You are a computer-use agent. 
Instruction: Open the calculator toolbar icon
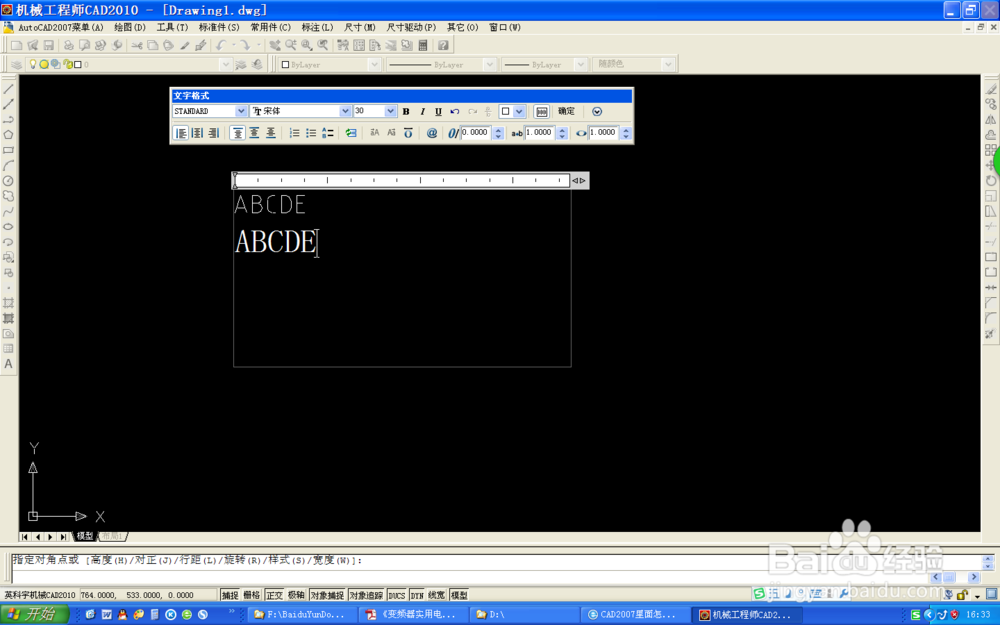click(x=423, y=45)
